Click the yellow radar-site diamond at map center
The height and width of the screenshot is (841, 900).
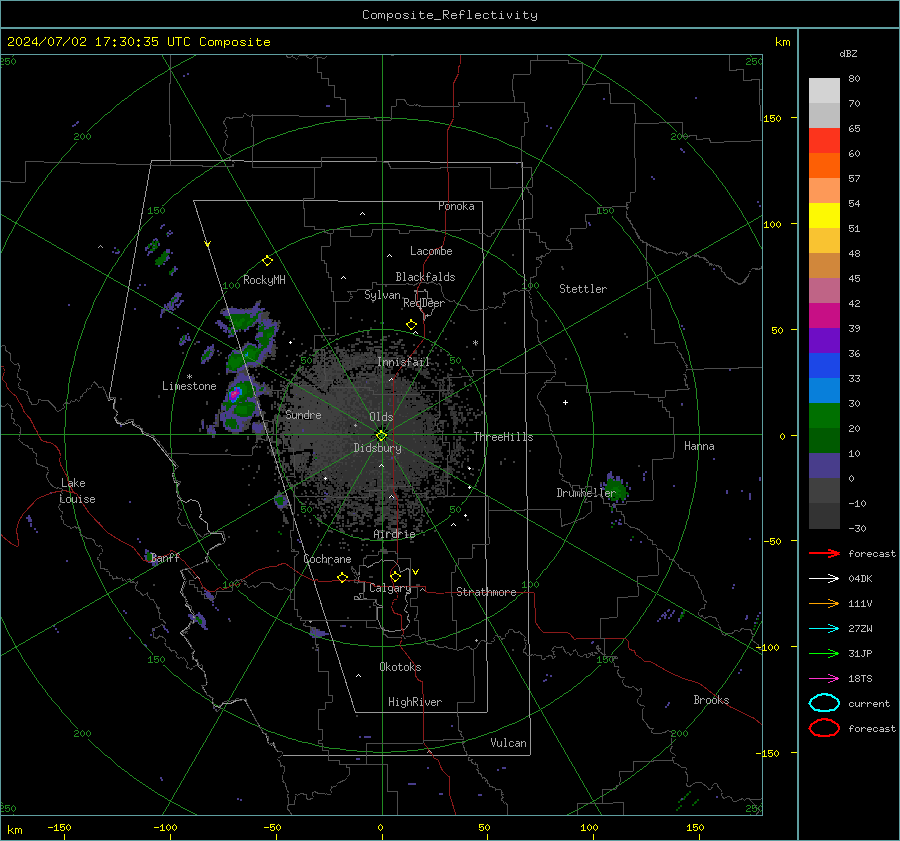381,435
